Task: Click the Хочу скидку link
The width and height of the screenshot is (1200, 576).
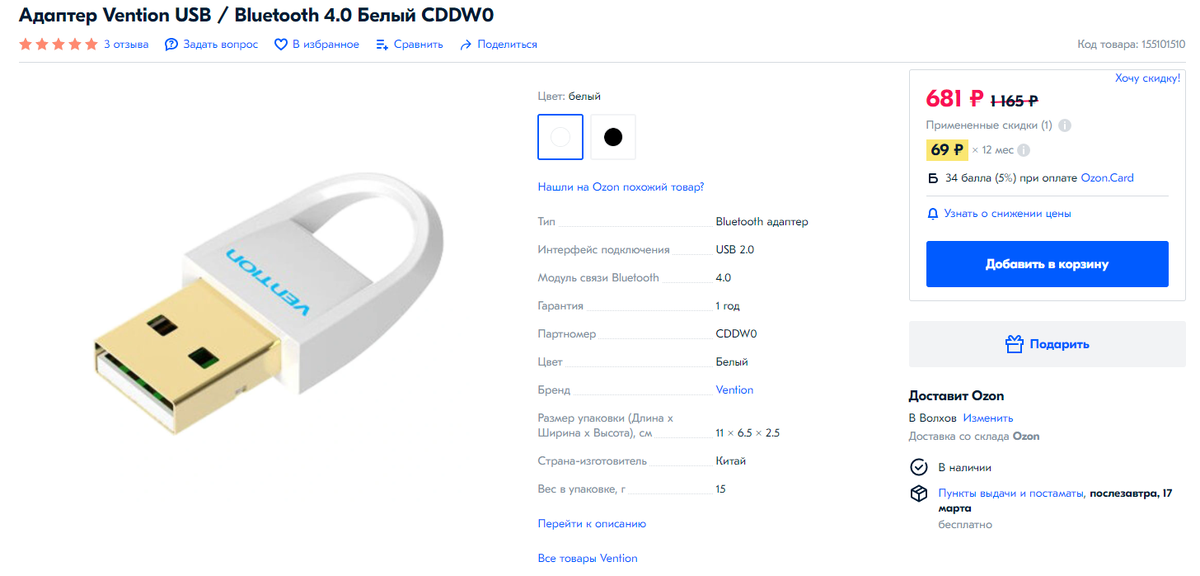Action: coord(1148,78)
